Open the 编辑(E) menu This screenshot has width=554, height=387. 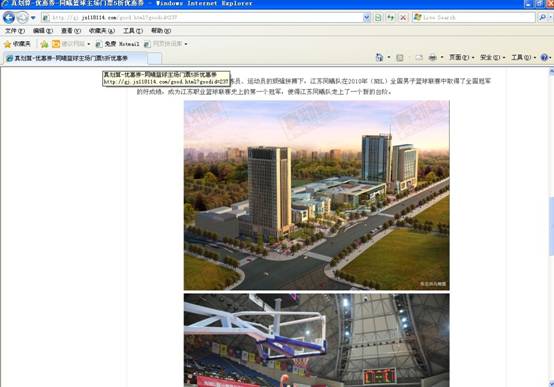[x=43, y=31]
